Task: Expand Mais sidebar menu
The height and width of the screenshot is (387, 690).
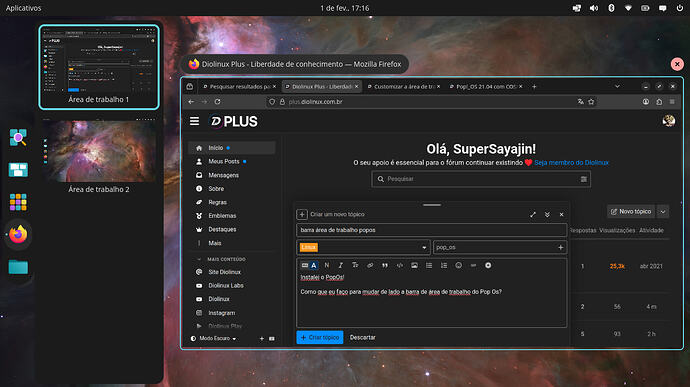Action: pyautogui.click(x=214, y=243)
